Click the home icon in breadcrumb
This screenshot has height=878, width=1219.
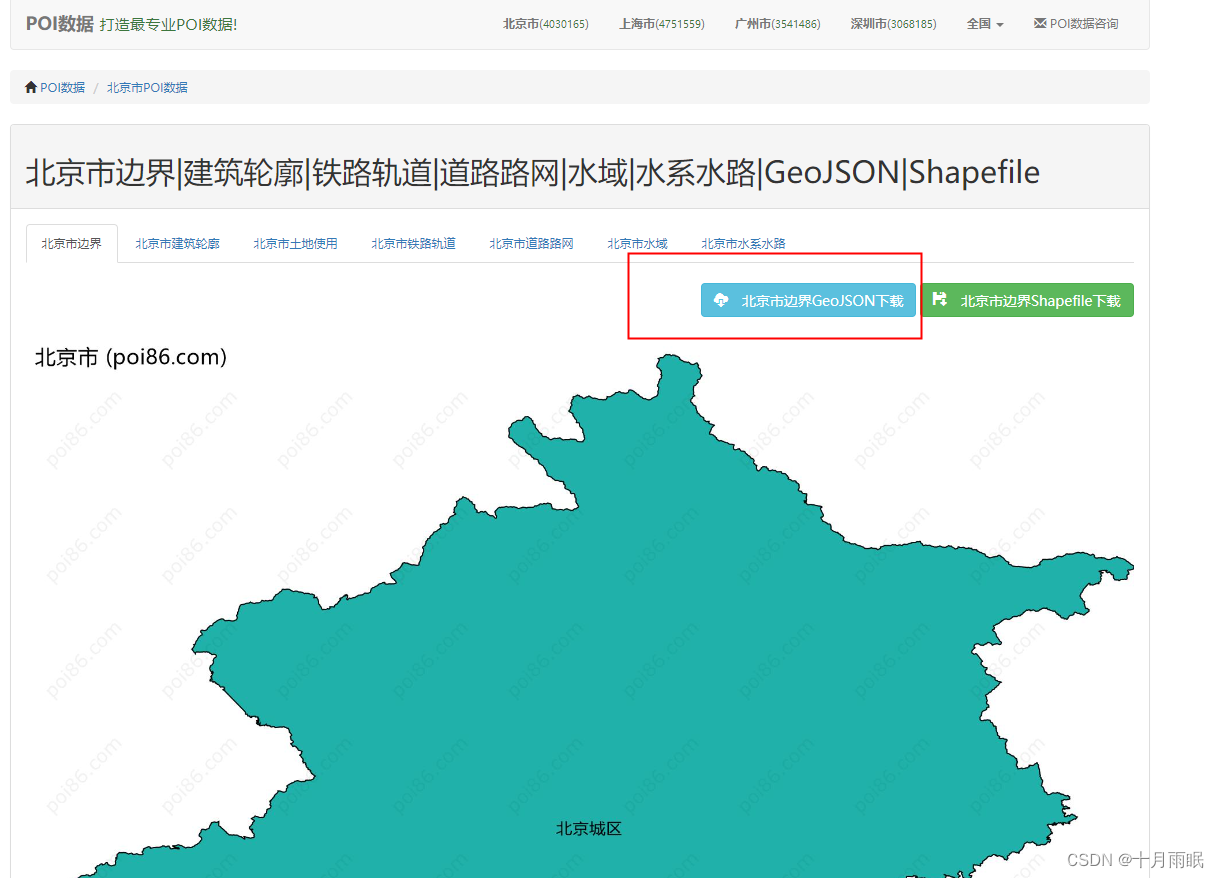pyautogui.click(x=31, y=88)
